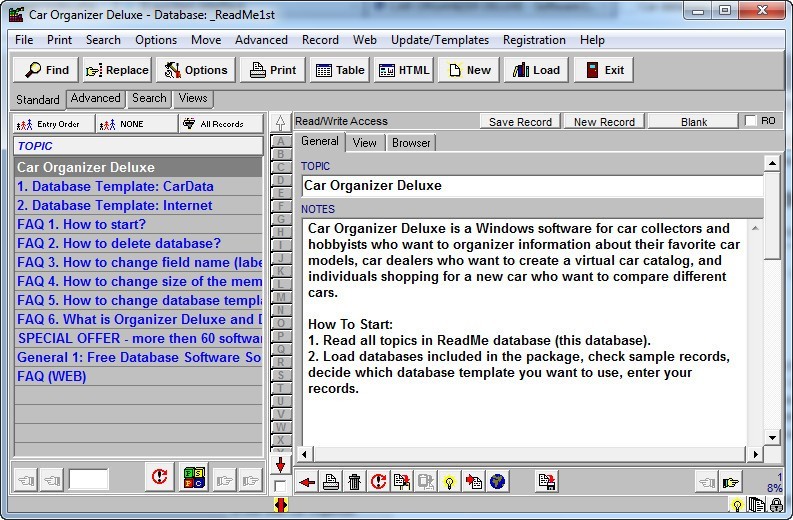The image size is (793, 520).
Task: Click the globe web icon
Action: point(497,482)
